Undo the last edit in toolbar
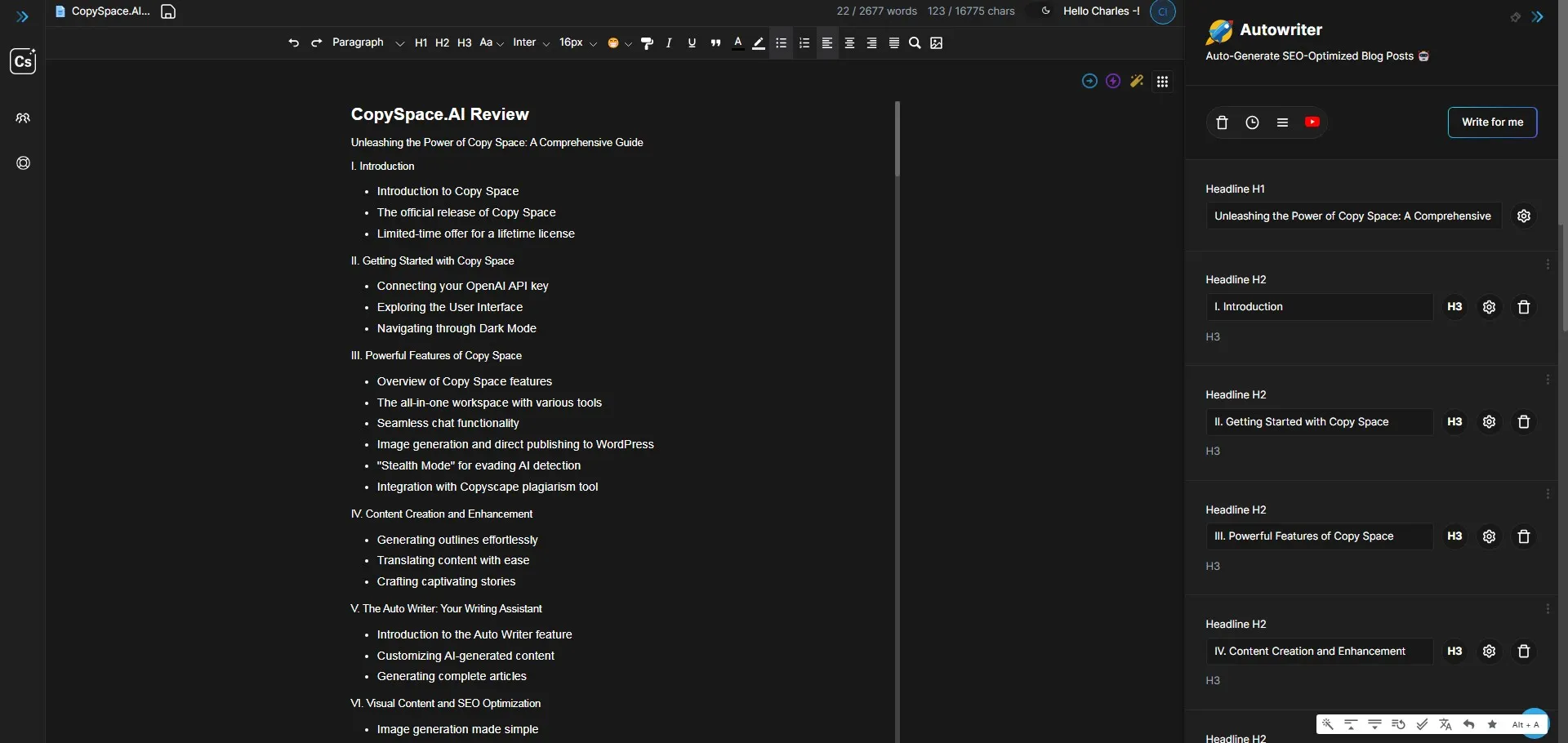1568x743 pixels. pos(294,43)
